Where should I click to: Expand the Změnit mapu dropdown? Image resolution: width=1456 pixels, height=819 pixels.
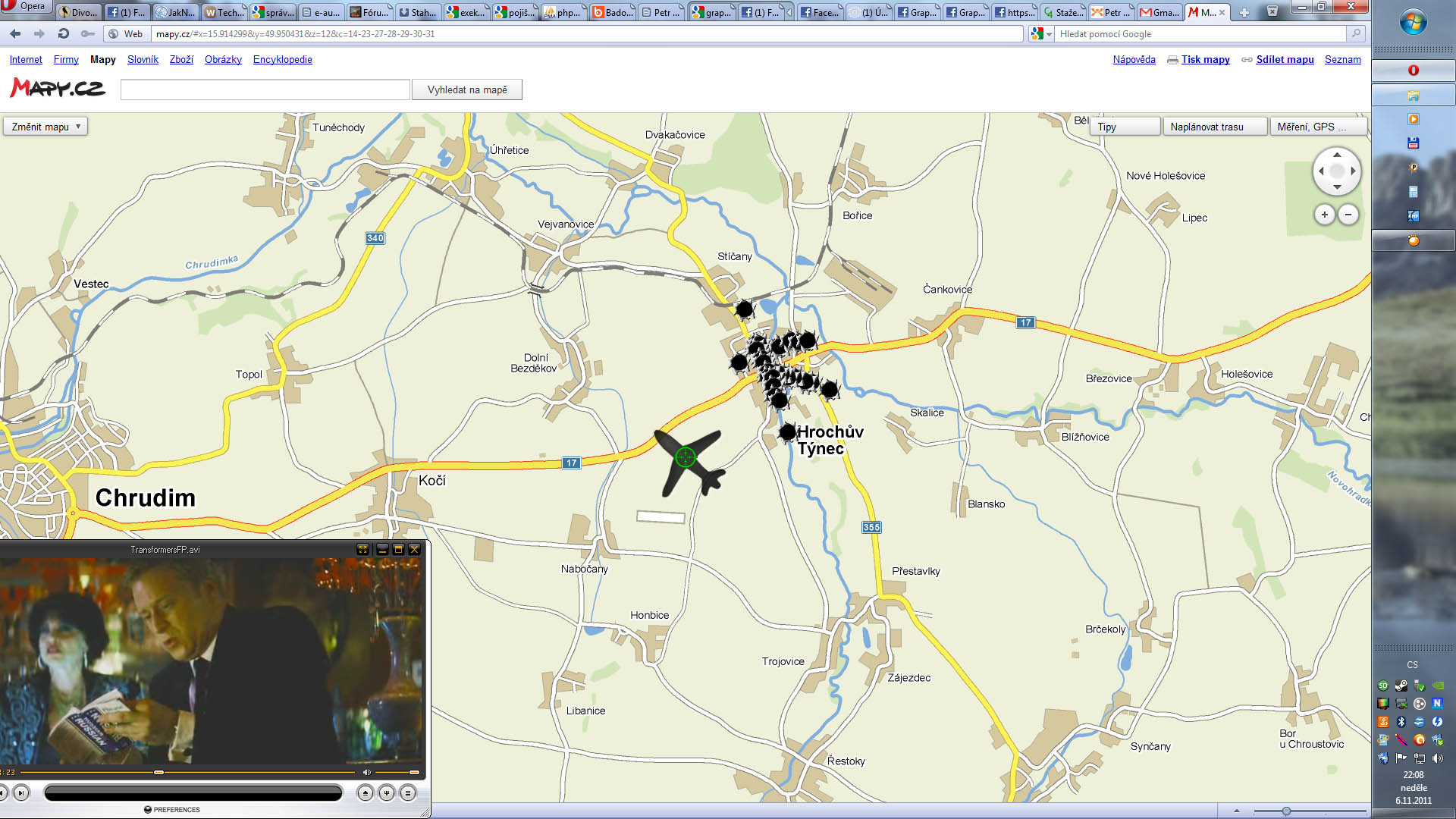point(45,127)
